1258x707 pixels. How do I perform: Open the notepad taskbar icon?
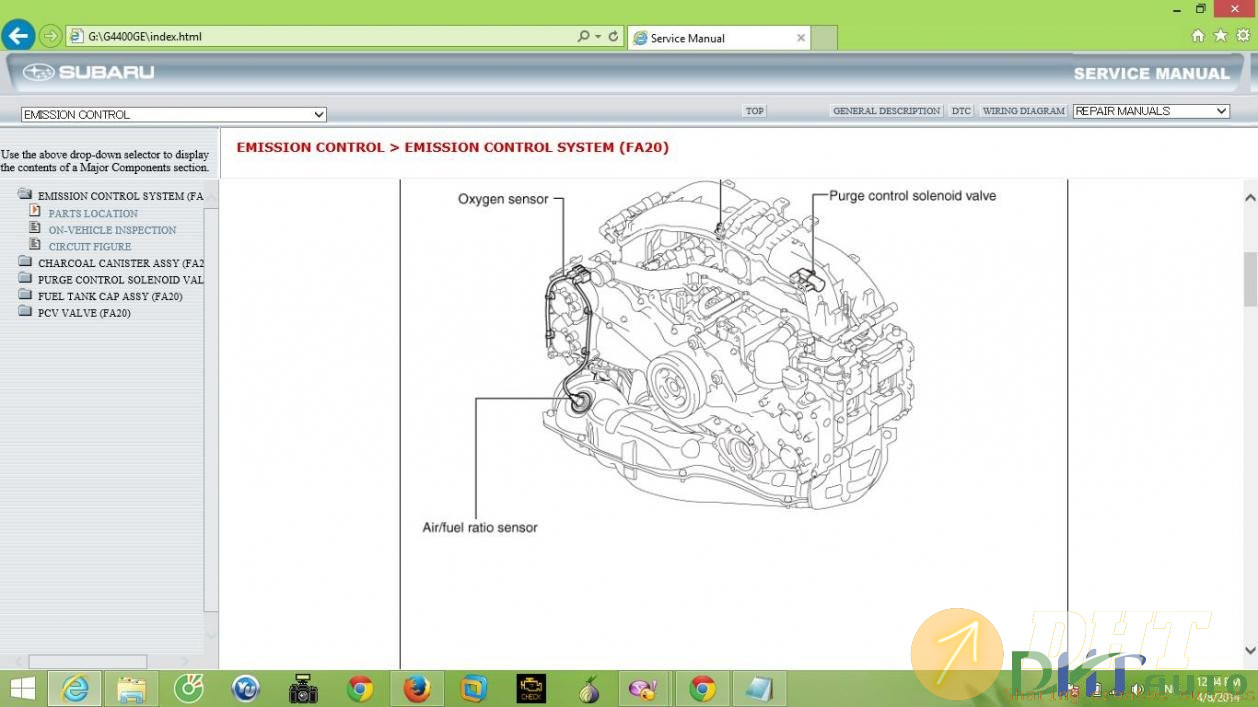tap(760, 689)
